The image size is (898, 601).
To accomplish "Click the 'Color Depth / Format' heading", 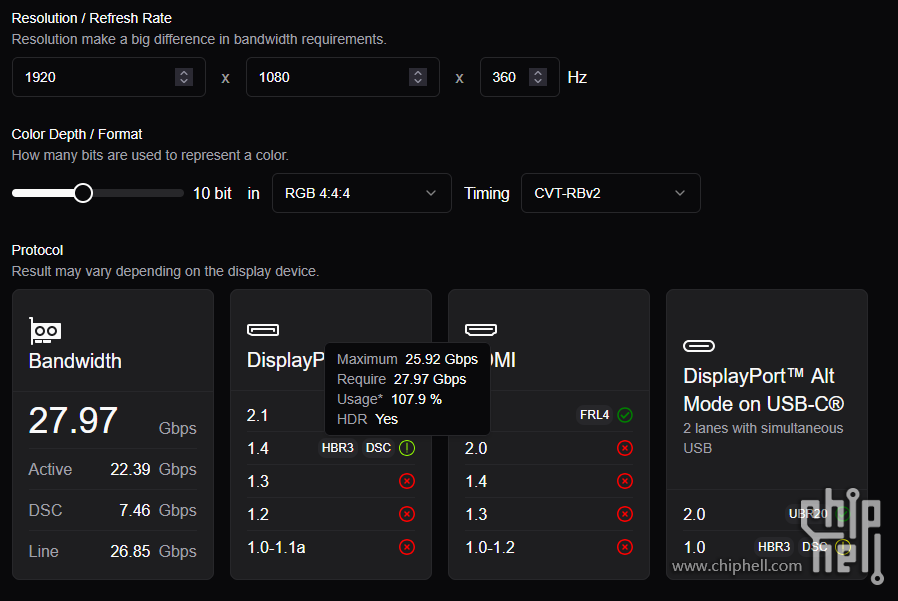I will tap(77, 134).
